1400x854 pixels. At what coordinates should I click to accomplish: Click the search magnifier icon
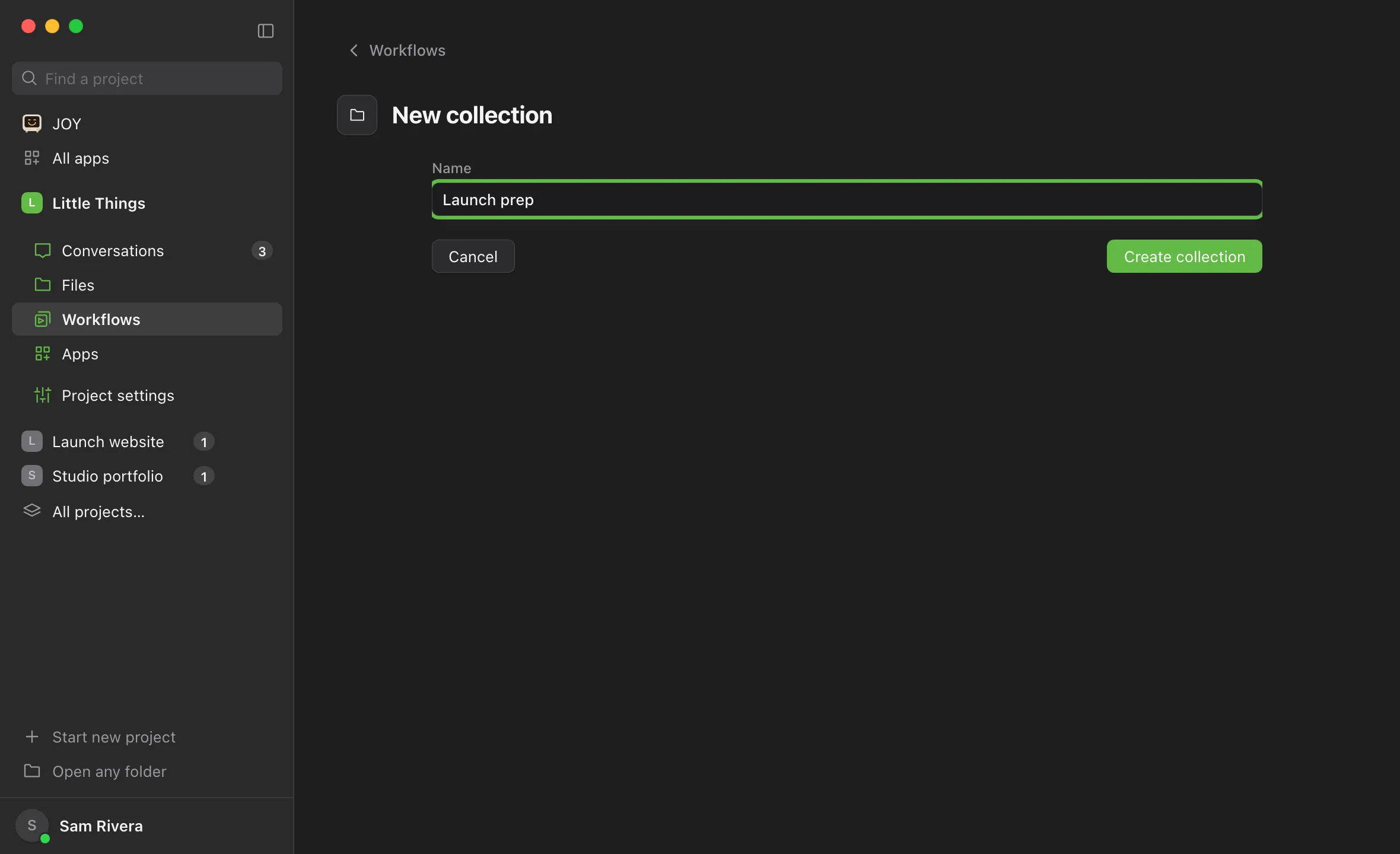click(x=29, y=78)
